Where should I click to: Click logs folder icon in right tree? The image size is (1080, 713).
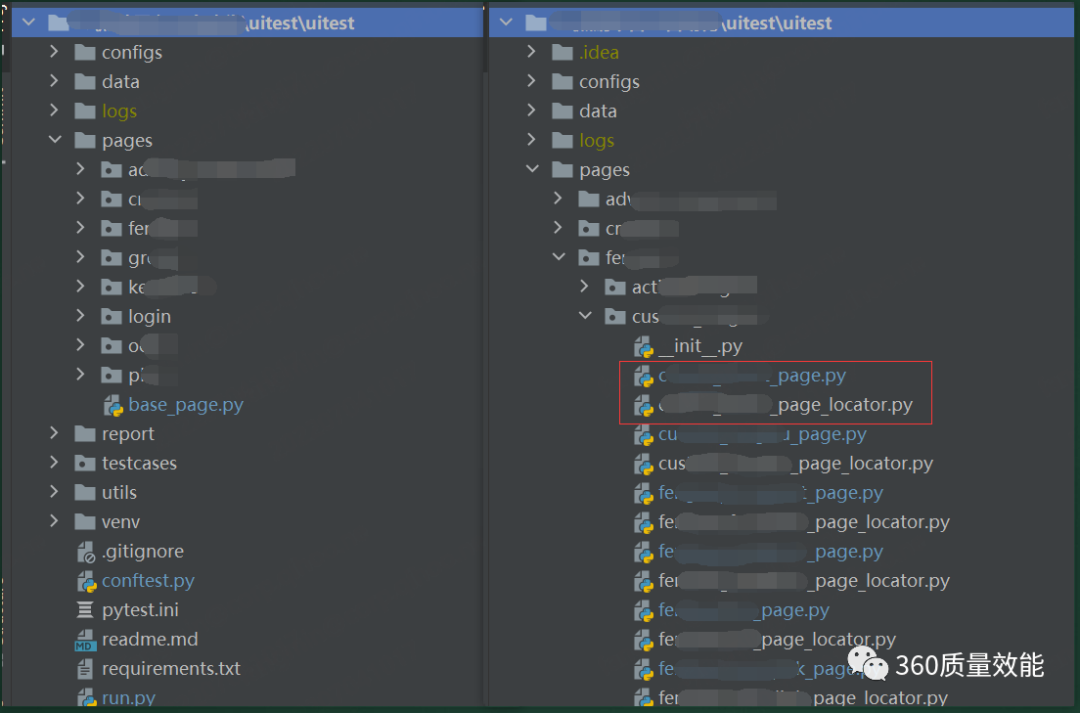coord(562,141)
